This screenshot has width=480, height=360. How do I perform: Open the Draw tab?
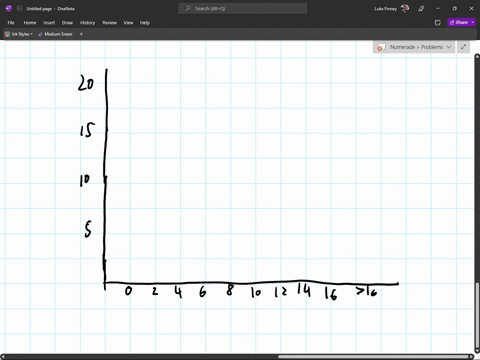(67, 23)
